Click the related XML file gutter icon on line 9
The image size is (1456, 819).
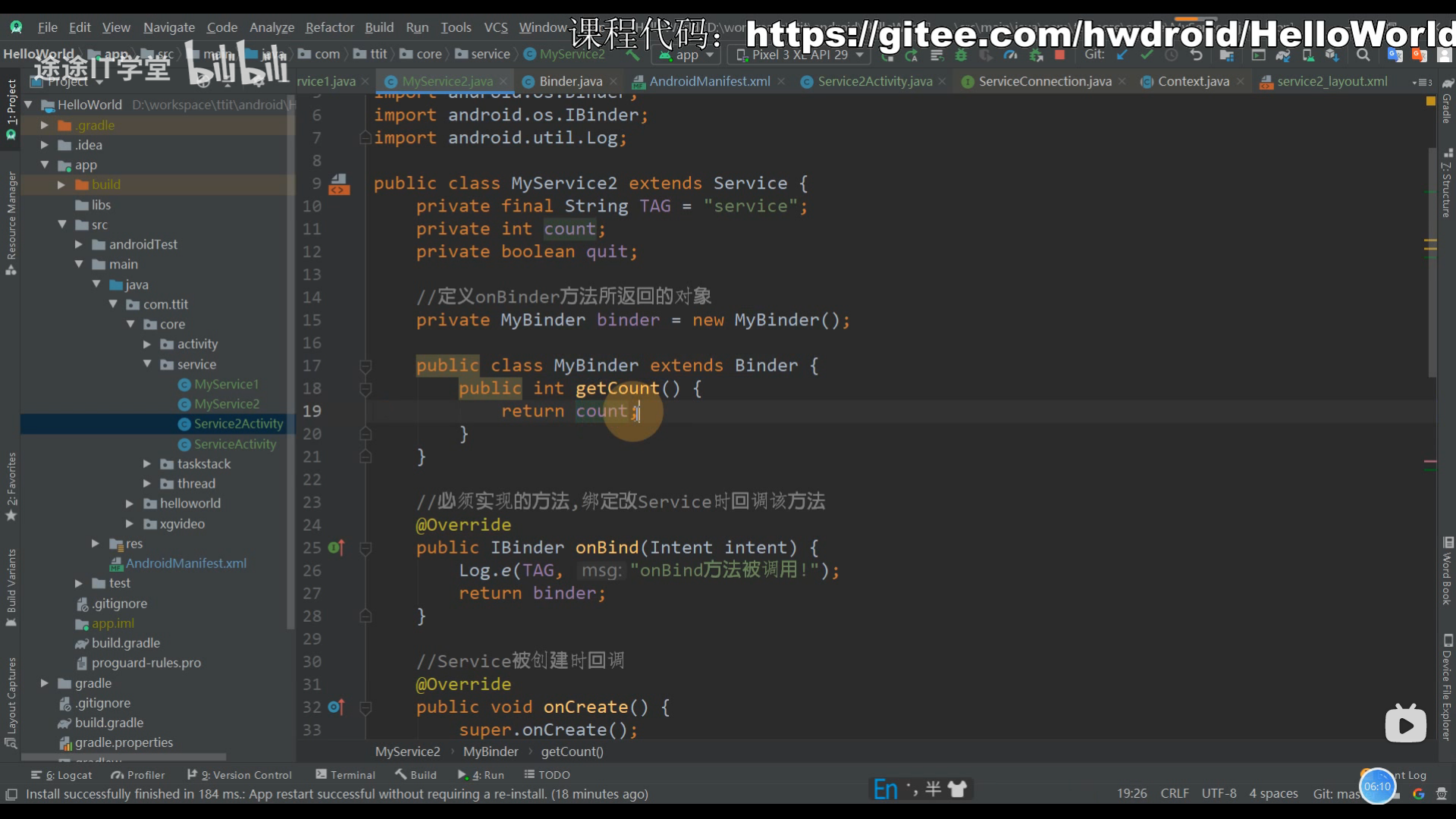pyautogui.click(x=339, y=184)
